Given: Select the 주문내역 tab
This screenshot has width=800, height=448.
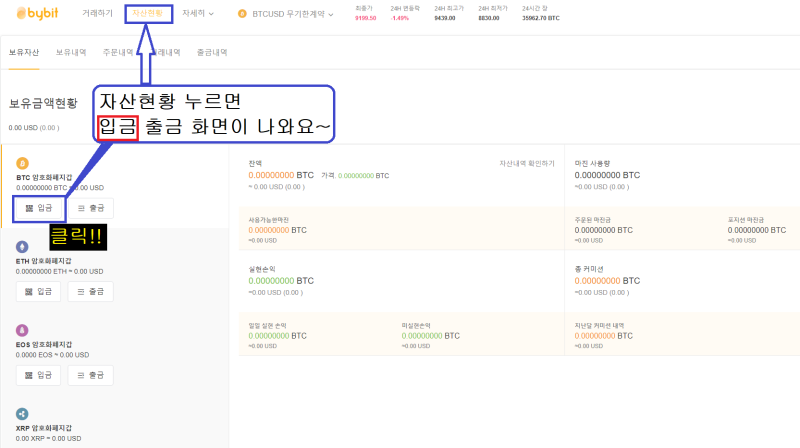Looking at the screenshot, I should [118, 52].
